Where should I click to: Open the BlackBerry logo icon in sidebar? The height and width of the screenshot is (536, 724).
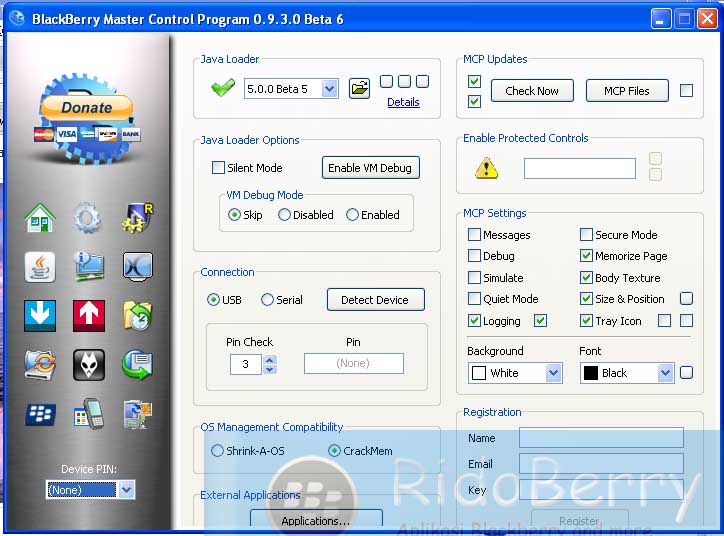(41, 414)
